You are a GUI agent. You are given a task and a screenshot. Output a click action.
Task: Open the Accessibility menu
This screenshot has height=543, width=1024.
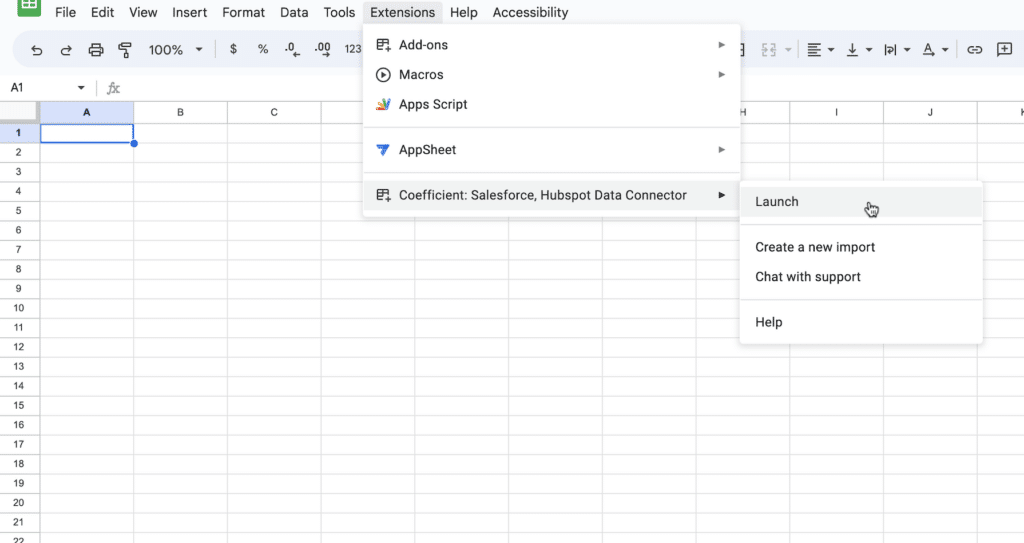(x=530, y=12)
